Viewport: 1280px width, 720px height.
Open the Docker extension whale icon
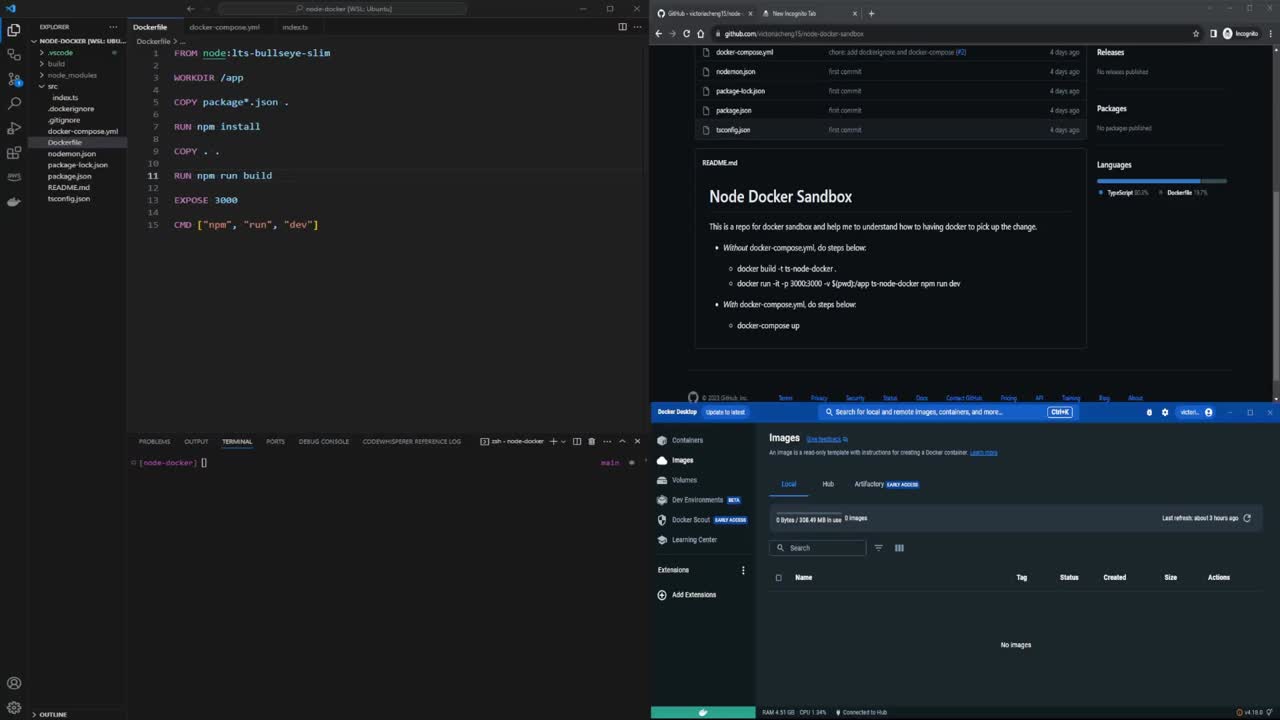14,201
